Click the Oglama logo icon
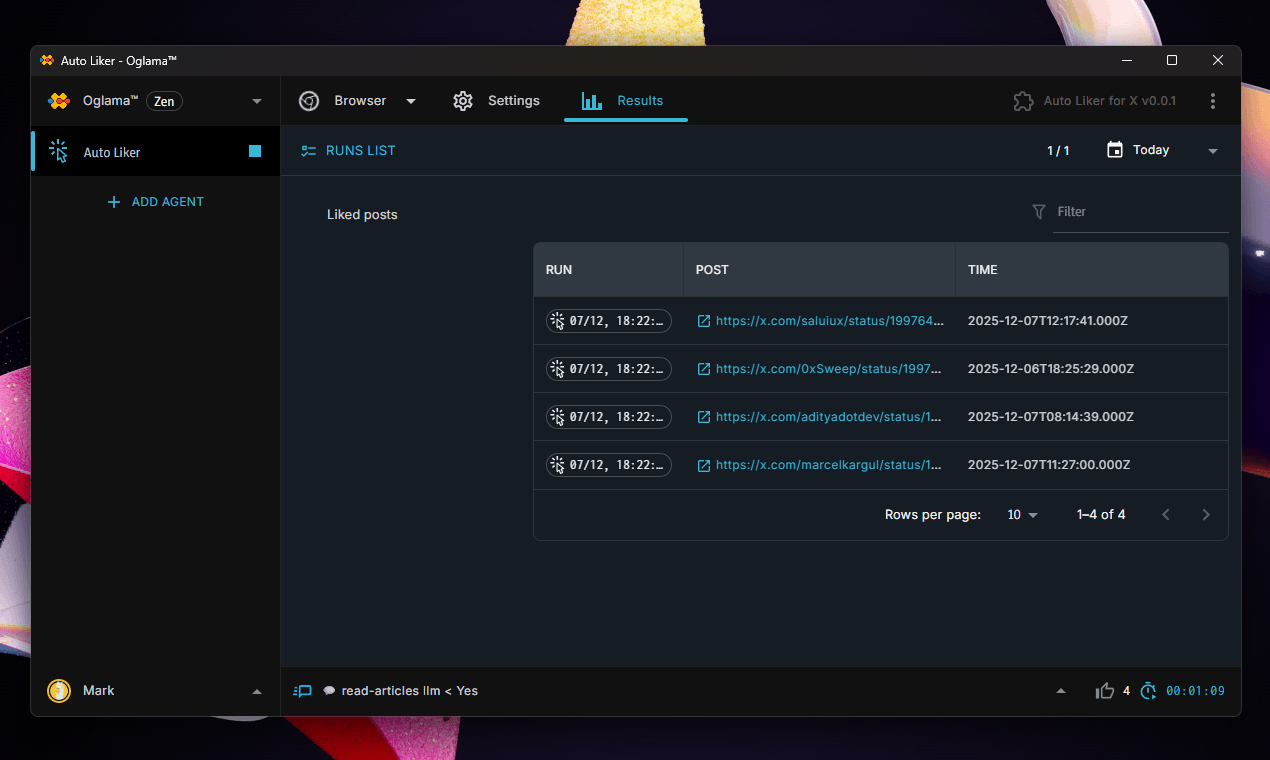This screenshot has width=1270, height=760. [x=57, y=101]
